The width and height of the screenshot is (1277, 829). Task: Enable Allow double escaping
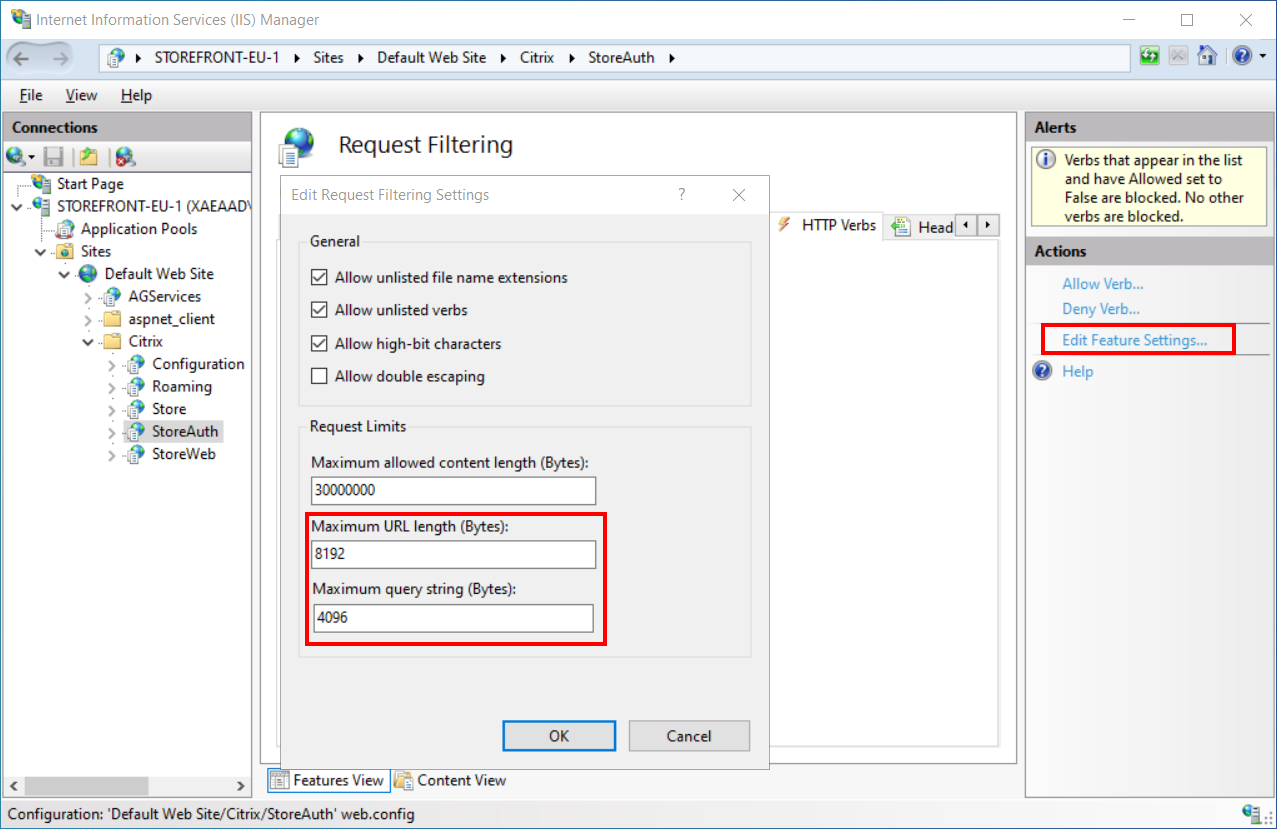coord(320,376)
